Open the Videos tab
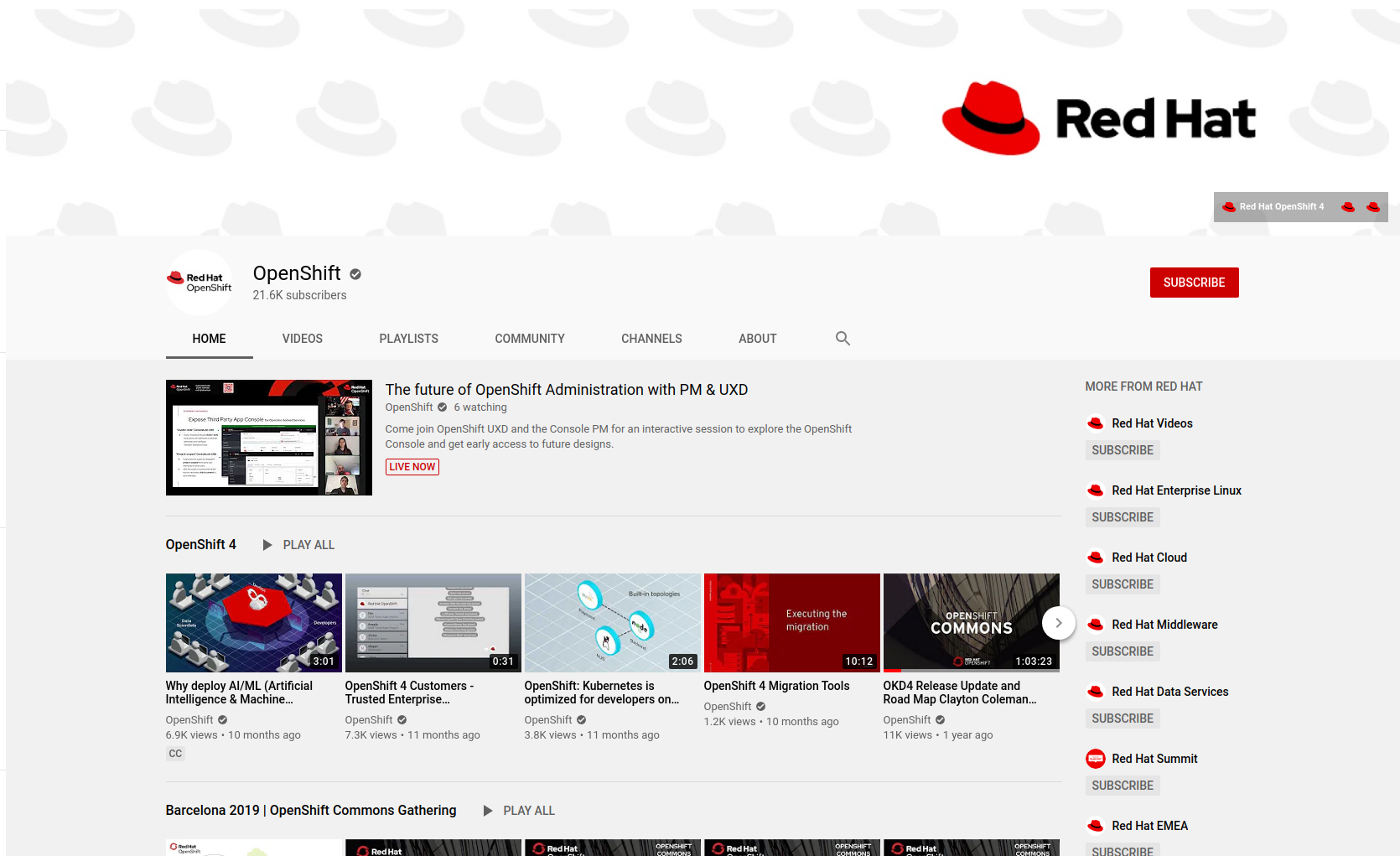 tap(302, 339)
